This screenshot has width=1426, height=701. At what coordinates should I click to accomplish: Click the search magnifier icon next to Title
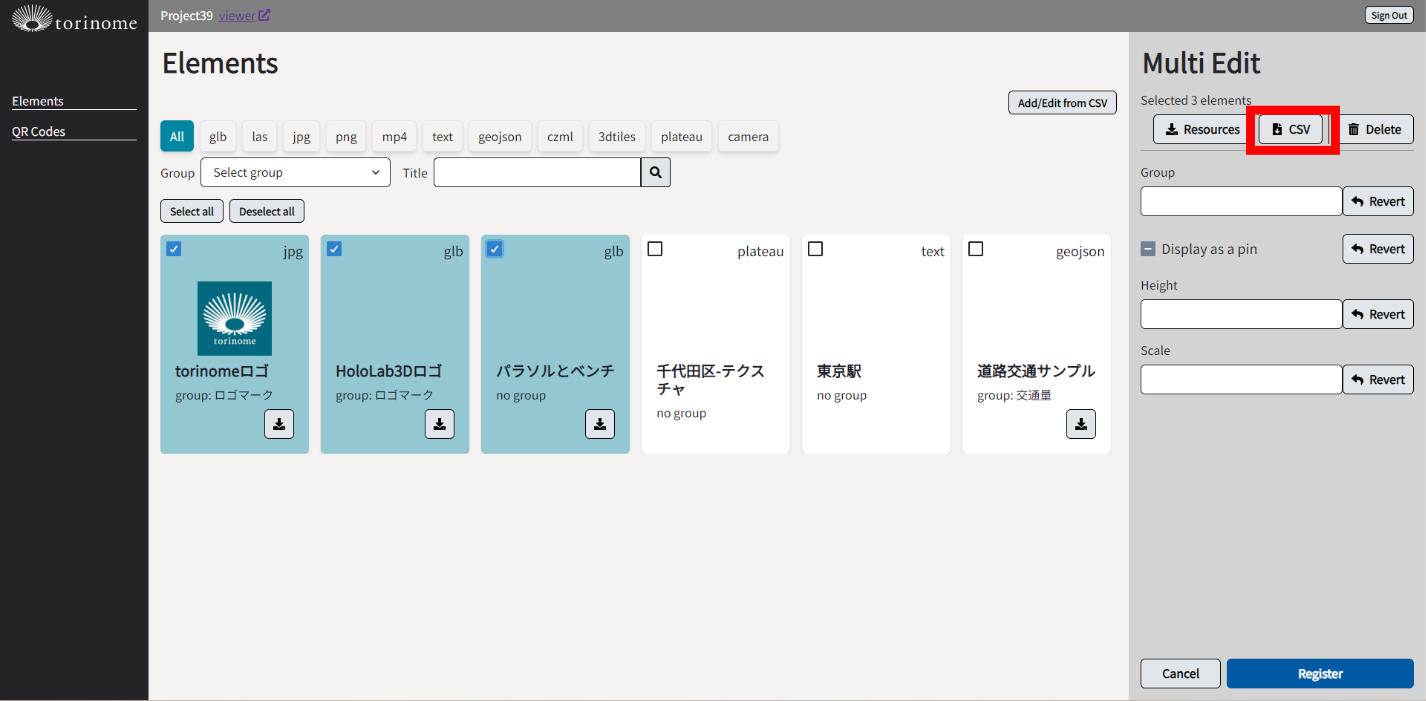(x=656, y=173)
